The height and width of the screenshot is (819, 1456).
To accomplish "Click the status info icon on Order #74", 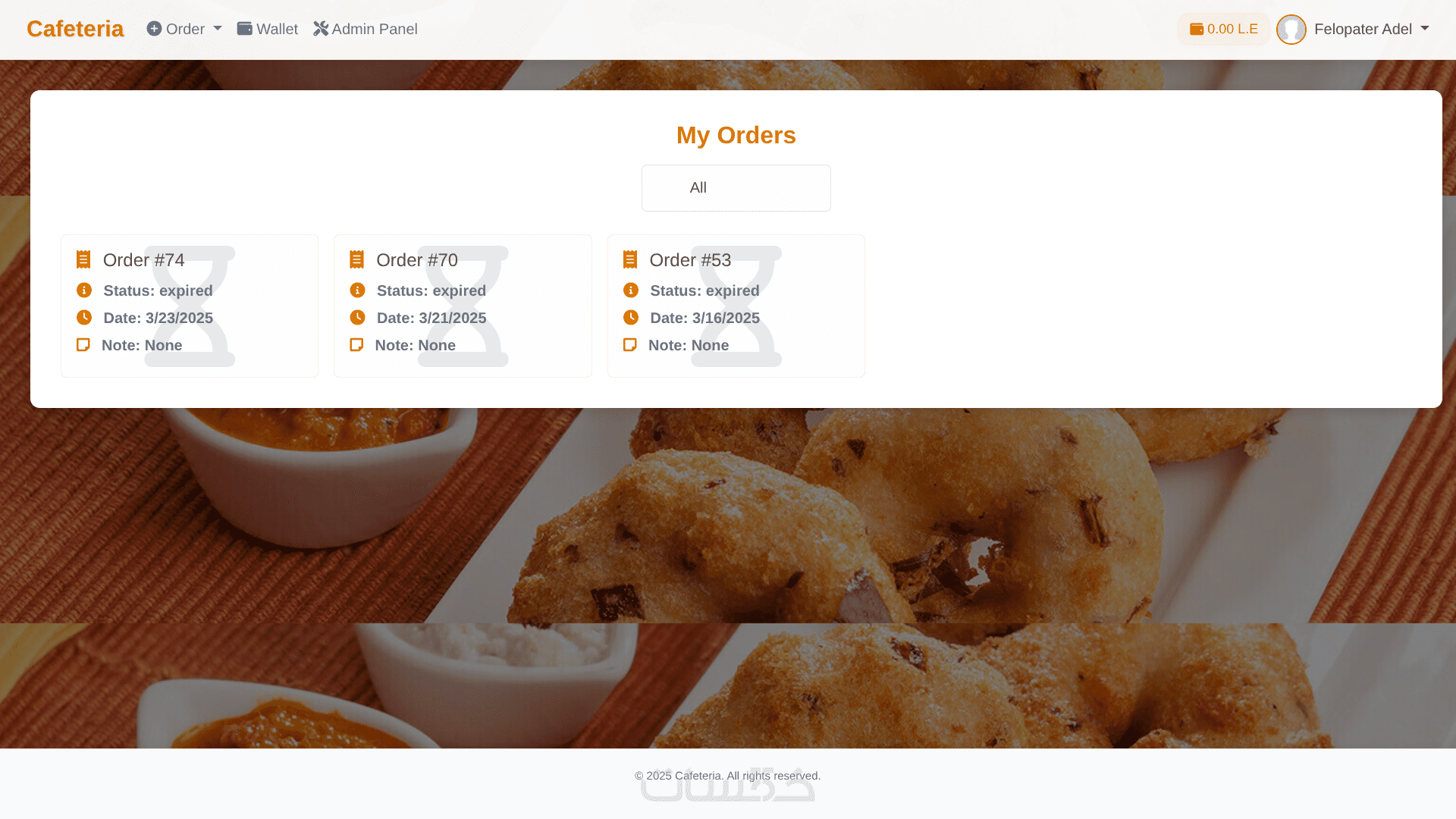I will click(84, 290).
